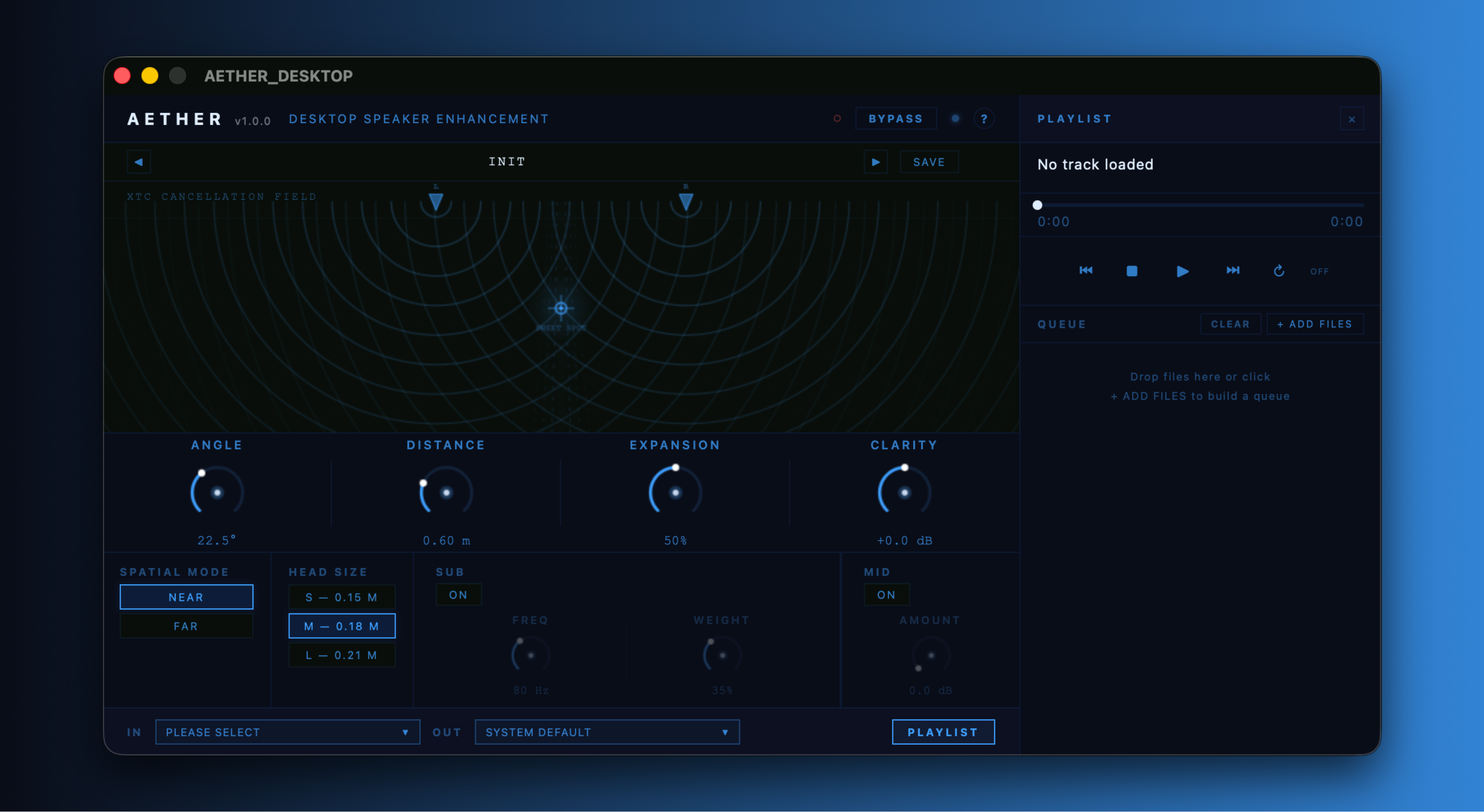Hide the playlist with the PLAYLIST button
The width and height of the screenshot is (1484, 812).
click(943, 732)
